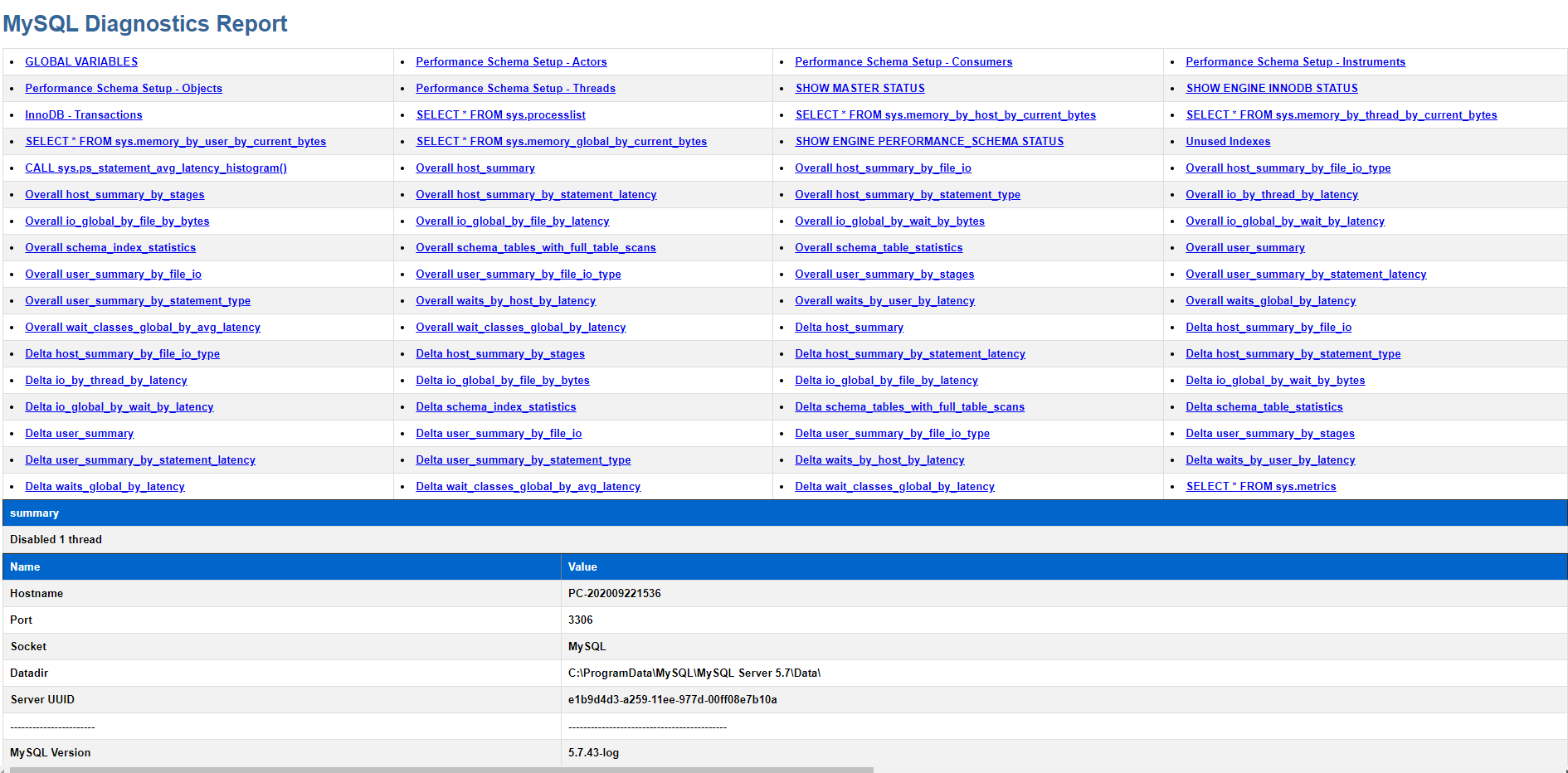Go to Delta wait_classes_global_by_avg_latency
The width and height of the screenshot is (1568, 773).
[528, 487]
